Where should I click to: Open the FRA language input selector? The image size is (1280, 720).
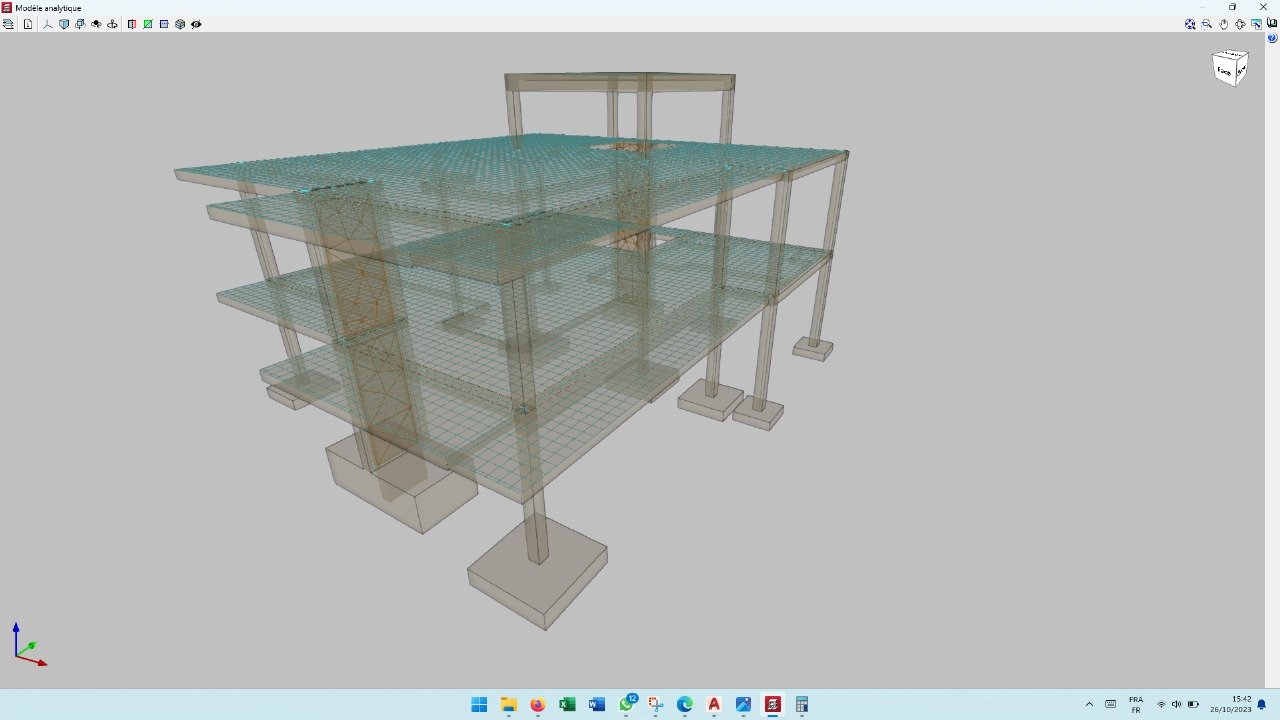(1136, 704)
